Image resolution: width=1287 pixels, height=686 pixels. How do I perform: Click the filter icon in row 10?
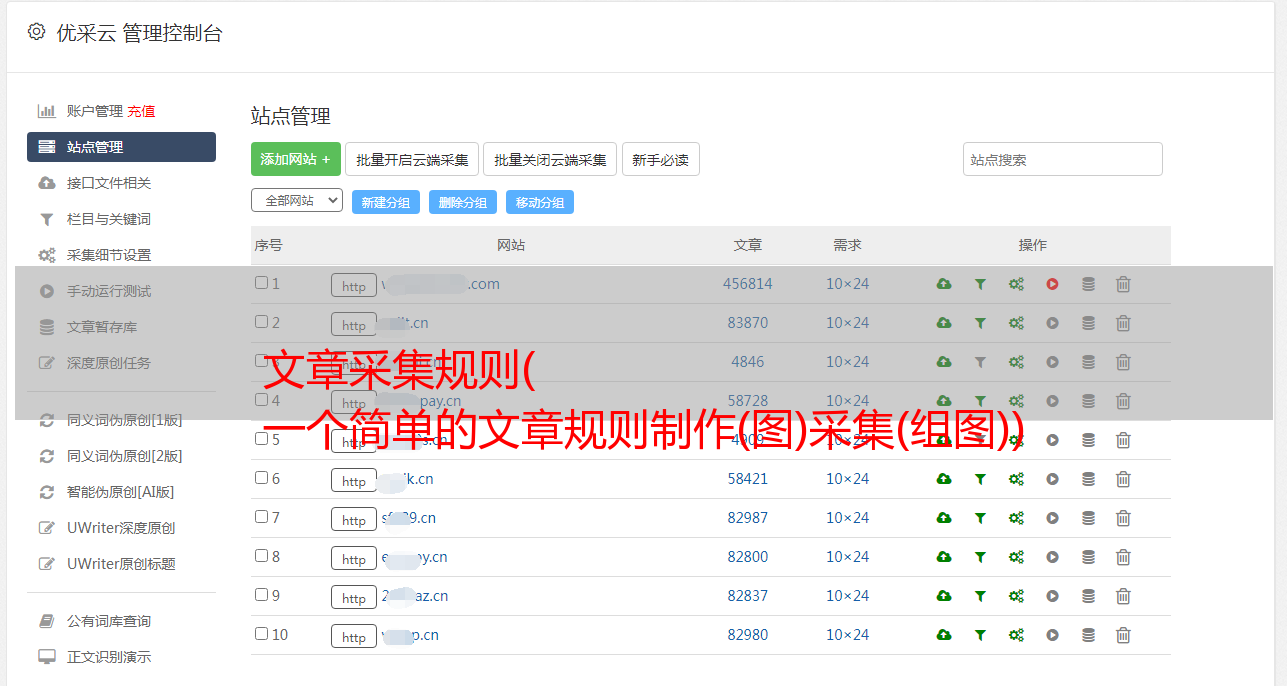click(x=980, y=635)
